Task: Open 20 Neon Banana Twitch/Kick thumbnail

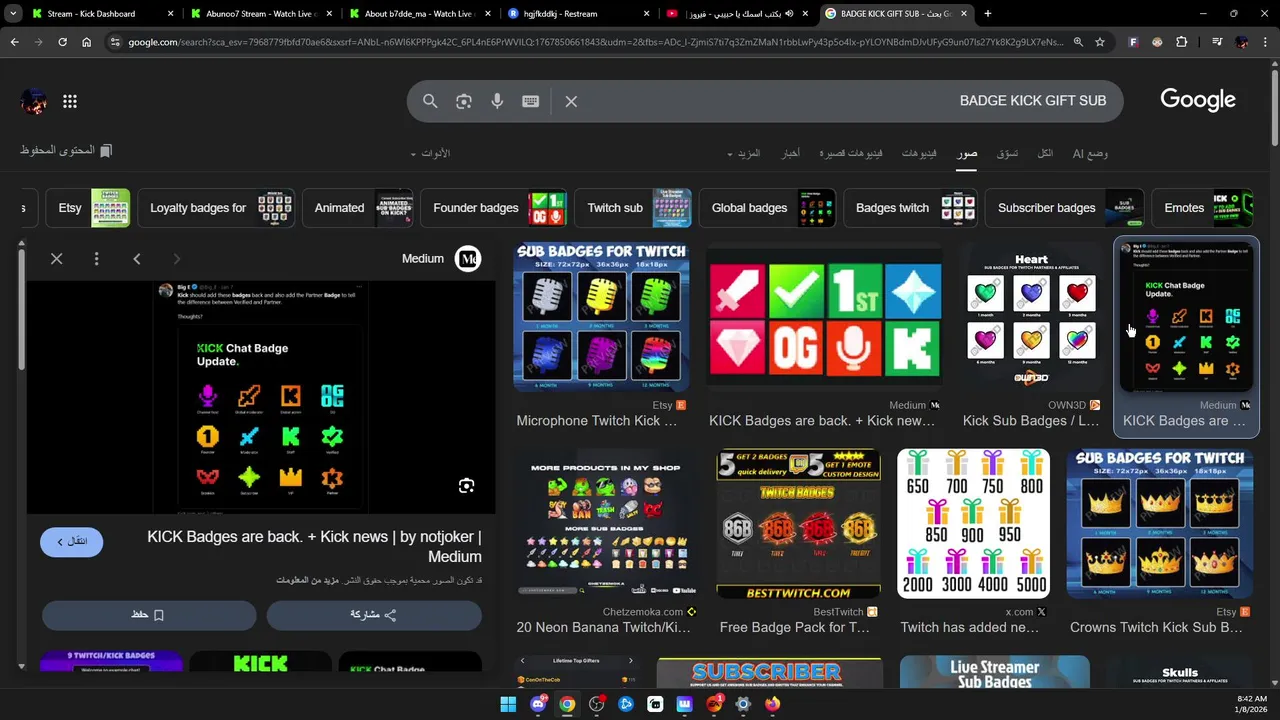Action: 605,524
